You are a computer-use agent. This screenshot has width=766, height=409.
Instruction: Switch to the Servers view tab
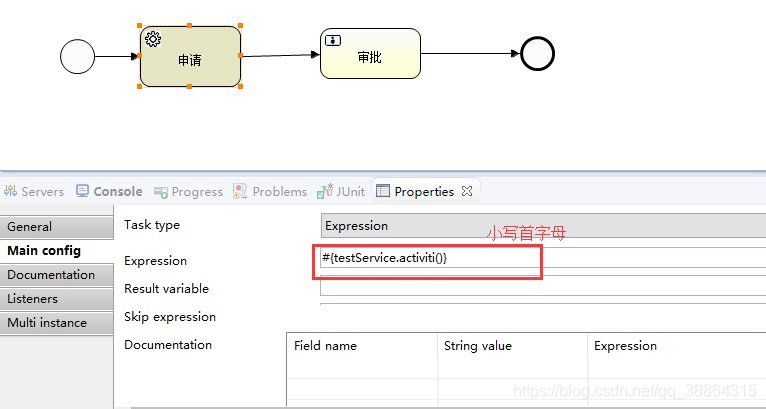pos(34,192)
